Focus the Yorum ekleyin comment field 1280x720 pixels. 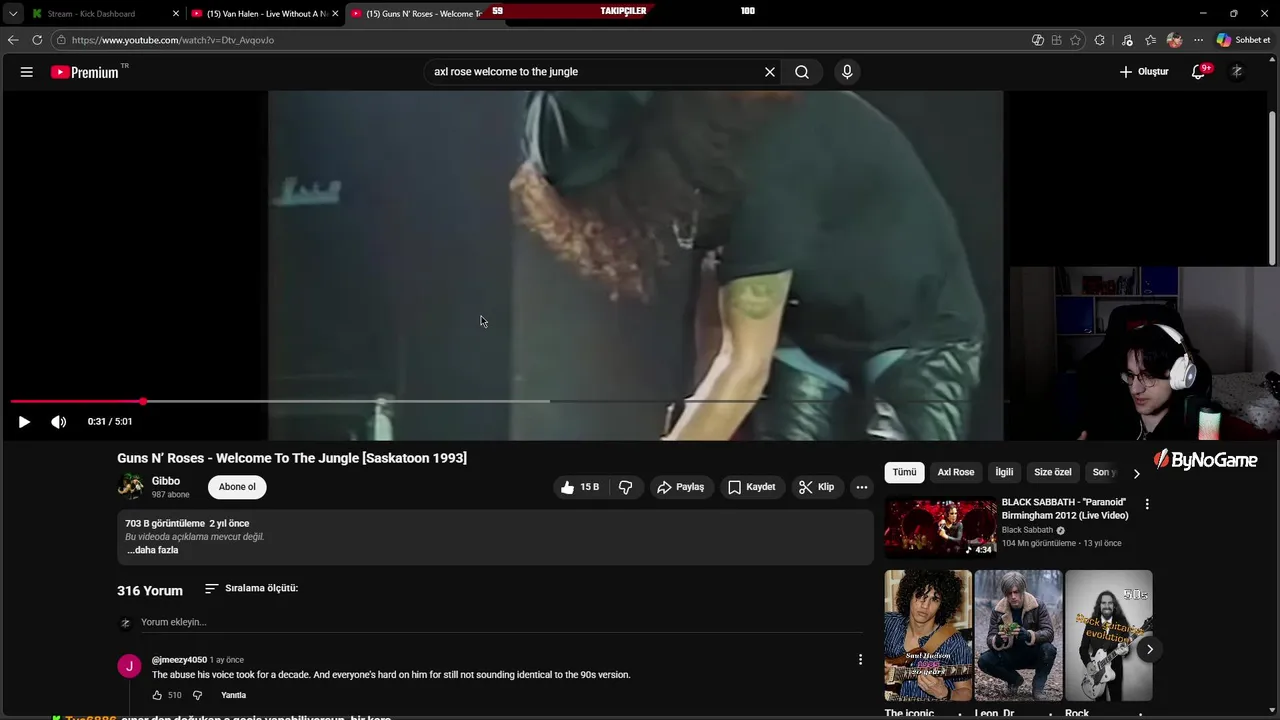point(500,622)
